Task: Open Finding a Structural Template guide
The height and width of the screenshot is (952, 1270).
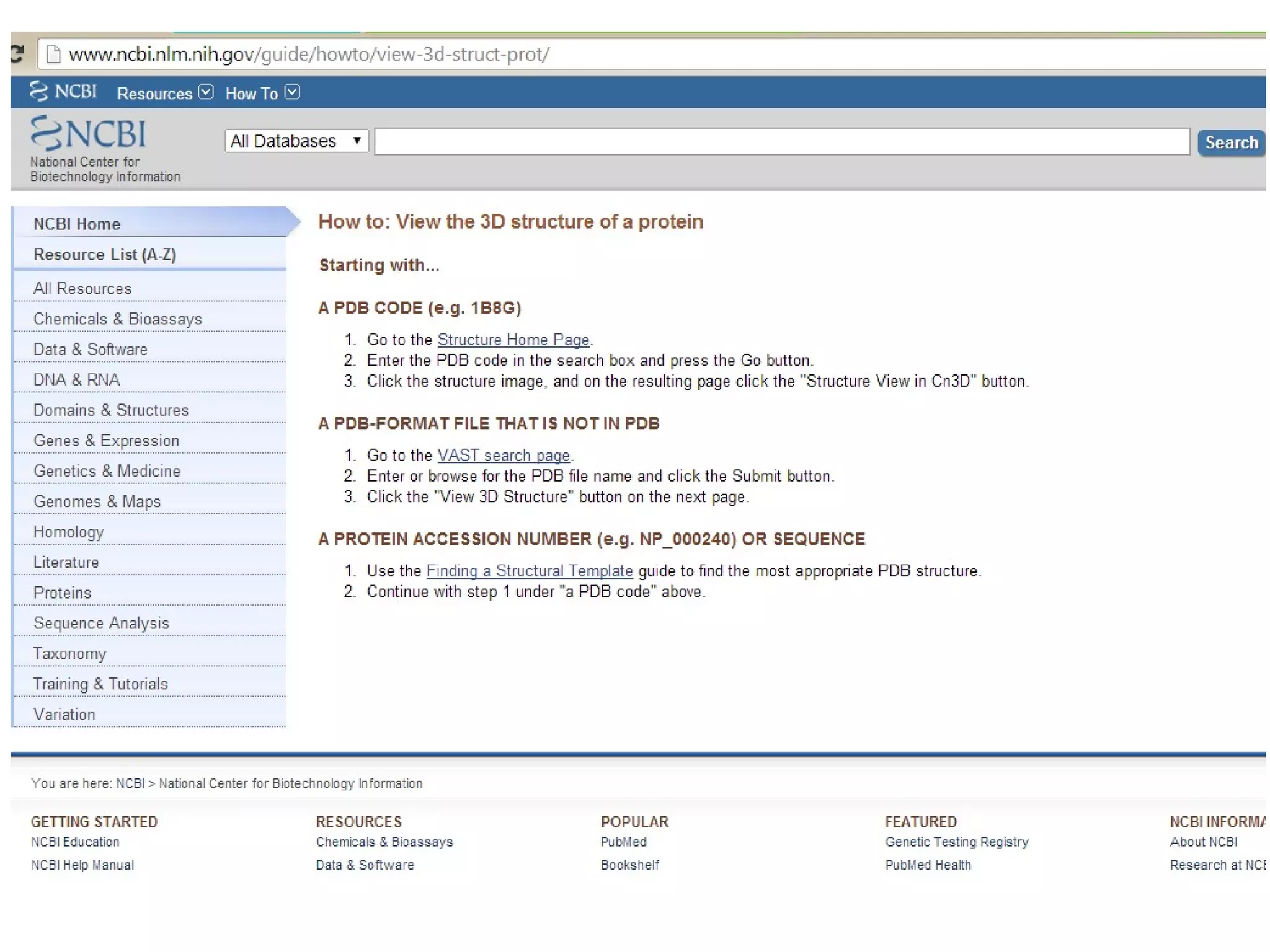Action: pos(529,571)
